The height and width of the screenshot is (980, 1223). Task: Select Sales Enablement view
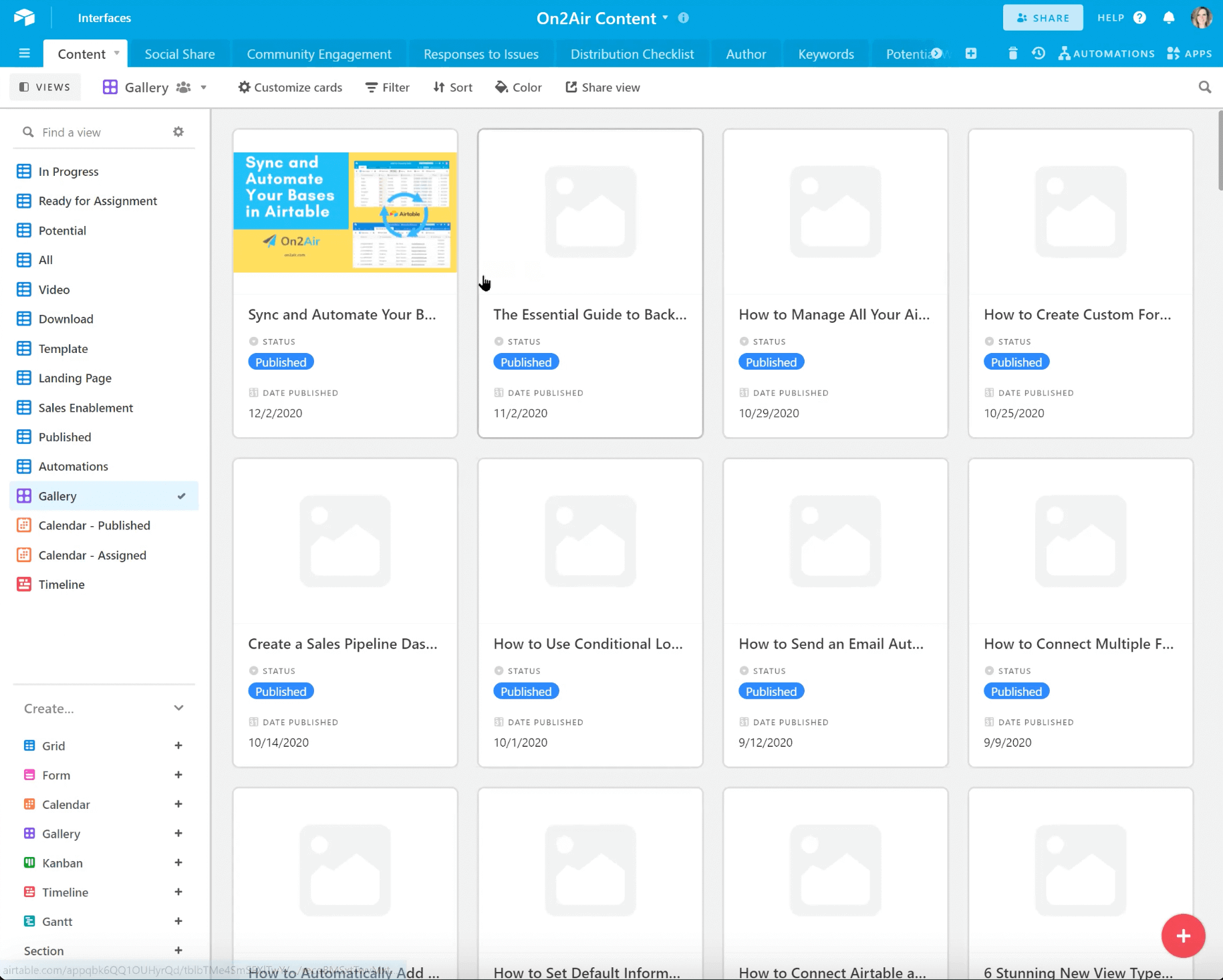[x=104, y=408]
